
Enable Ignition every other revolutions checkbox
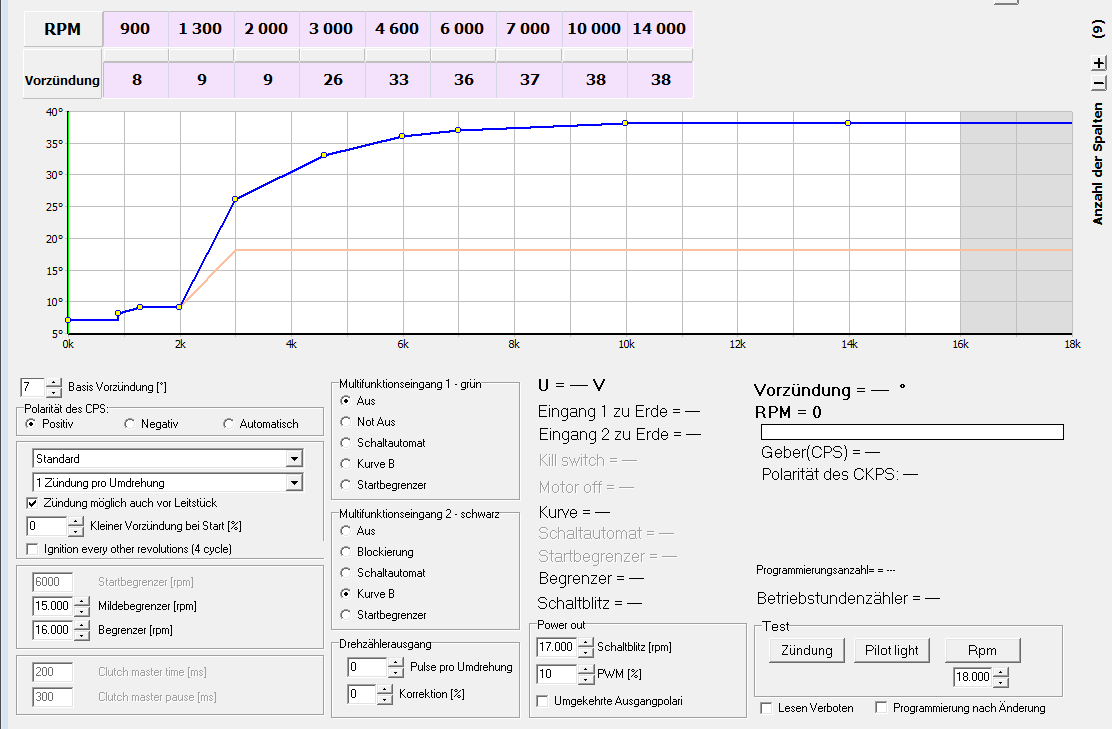point(33,549)
